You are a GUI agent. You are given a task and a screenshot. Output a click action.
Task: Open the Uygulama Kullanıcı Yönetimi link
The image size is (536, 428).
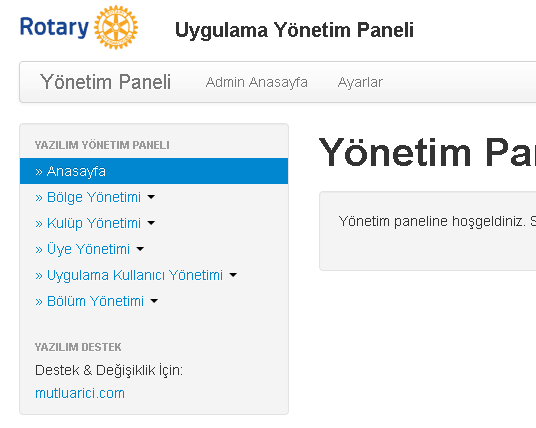(x=129, y=275)
